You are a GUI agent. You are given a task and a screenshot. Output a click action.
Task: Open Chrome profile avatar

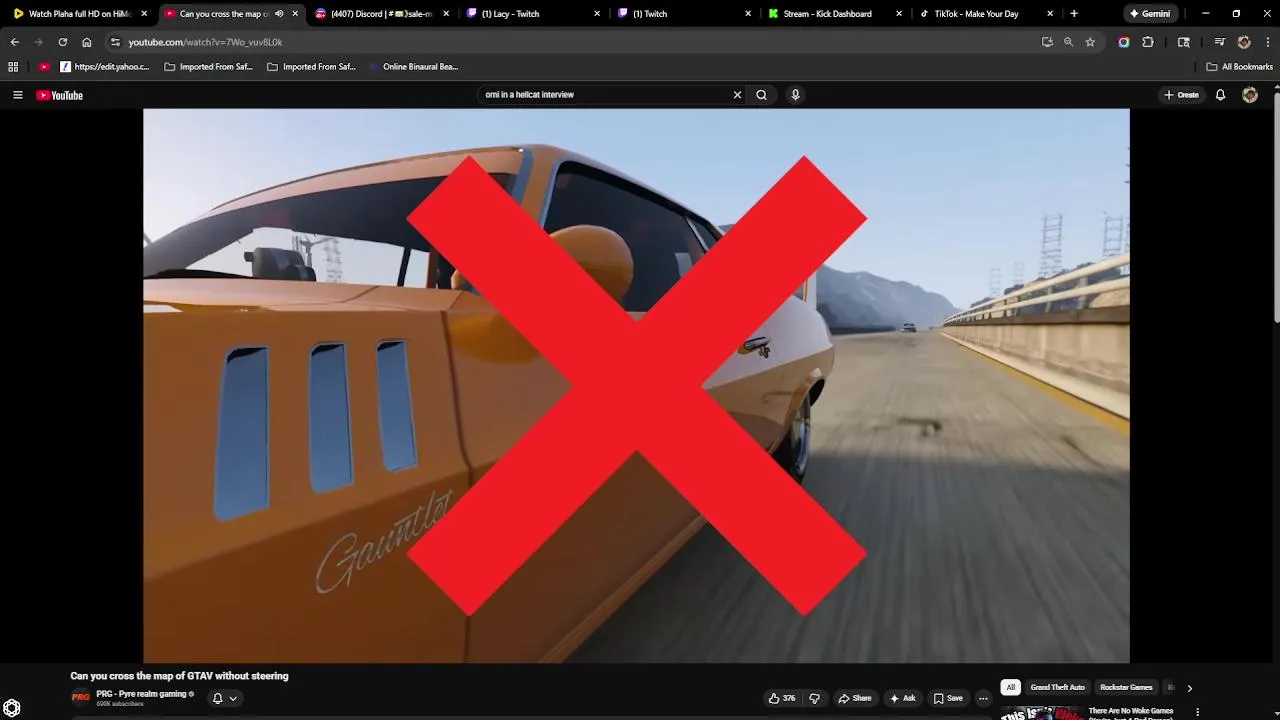tap(1244, 42)
